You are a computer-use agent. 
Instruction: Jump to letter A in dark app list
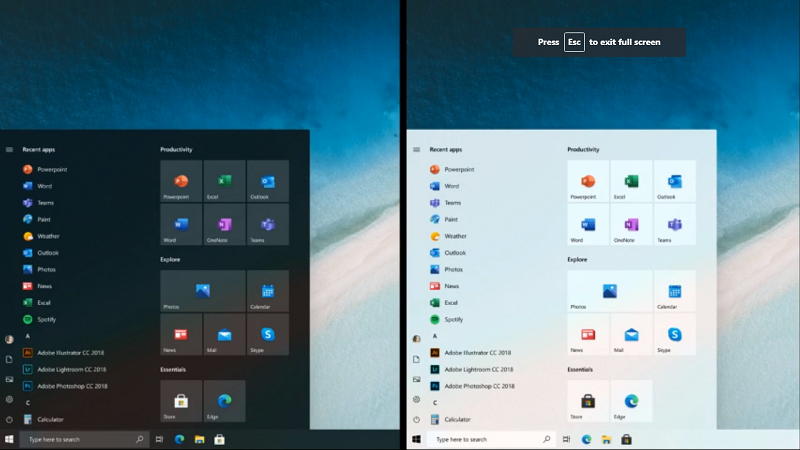28,336
